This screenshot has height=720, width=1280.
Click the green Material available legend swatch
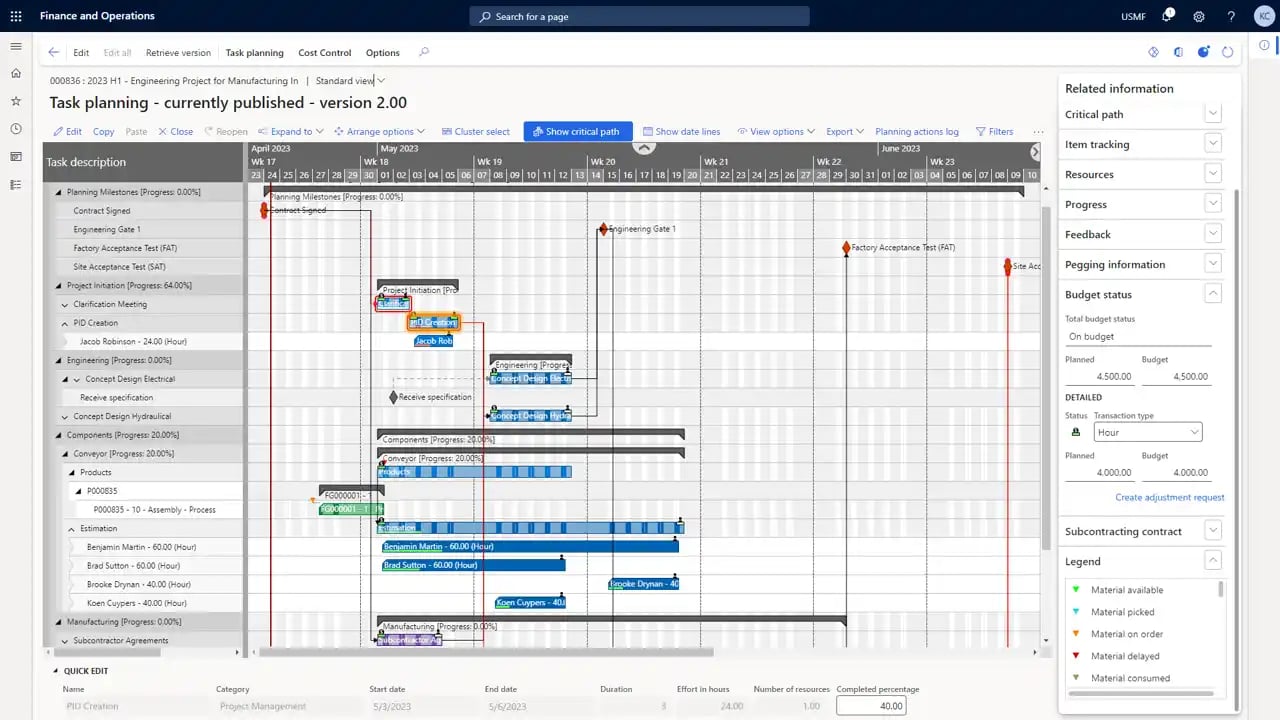click(1075, 589)
